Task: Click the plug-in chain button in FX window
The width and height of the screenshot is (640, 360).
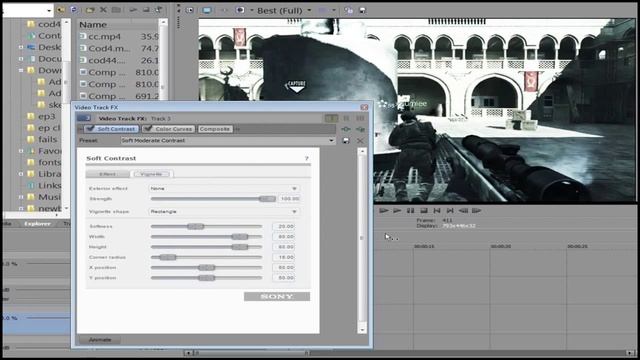Action: (x=346, y=129)
